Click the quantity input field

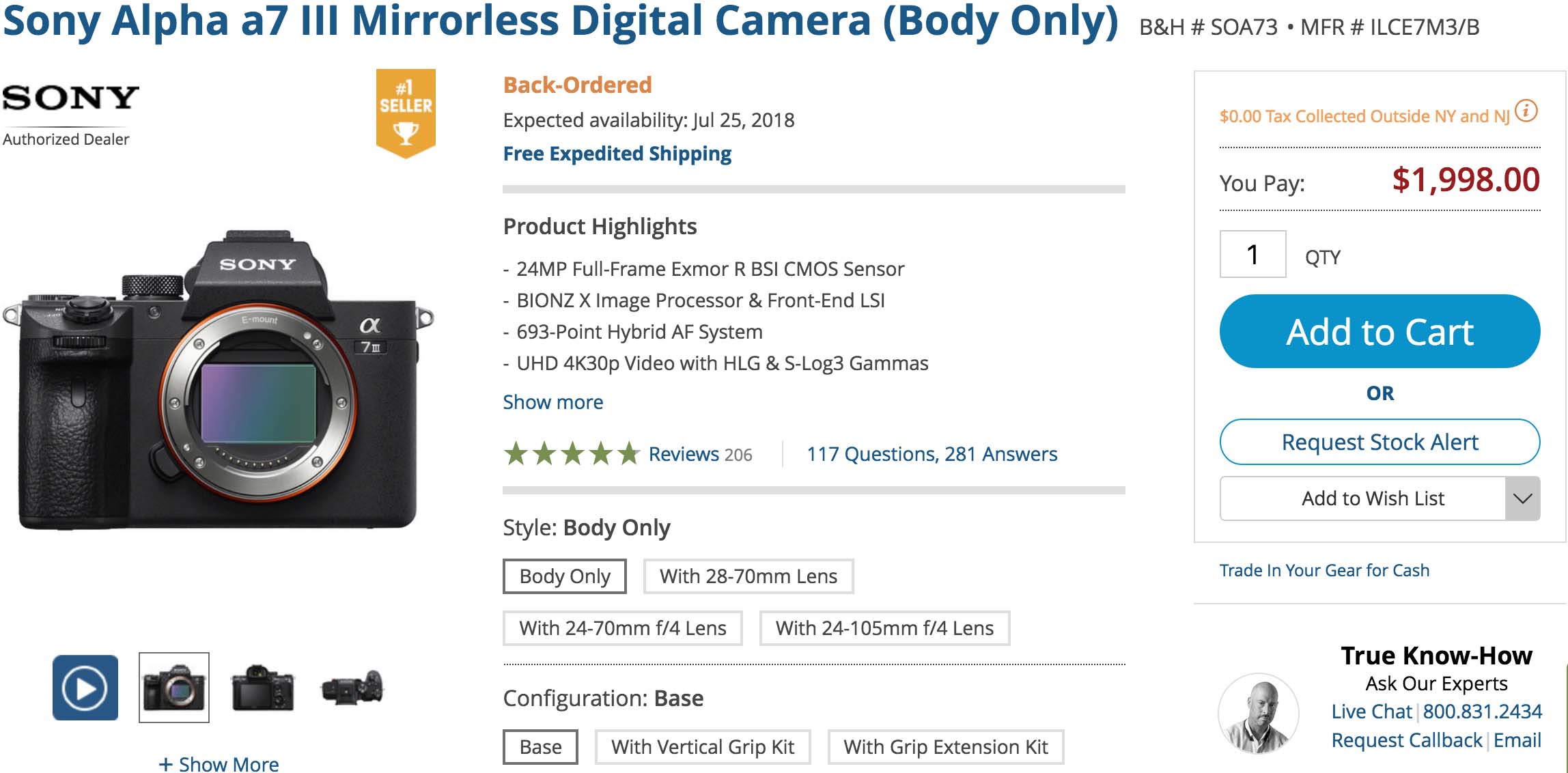[x=1252, y=255]
